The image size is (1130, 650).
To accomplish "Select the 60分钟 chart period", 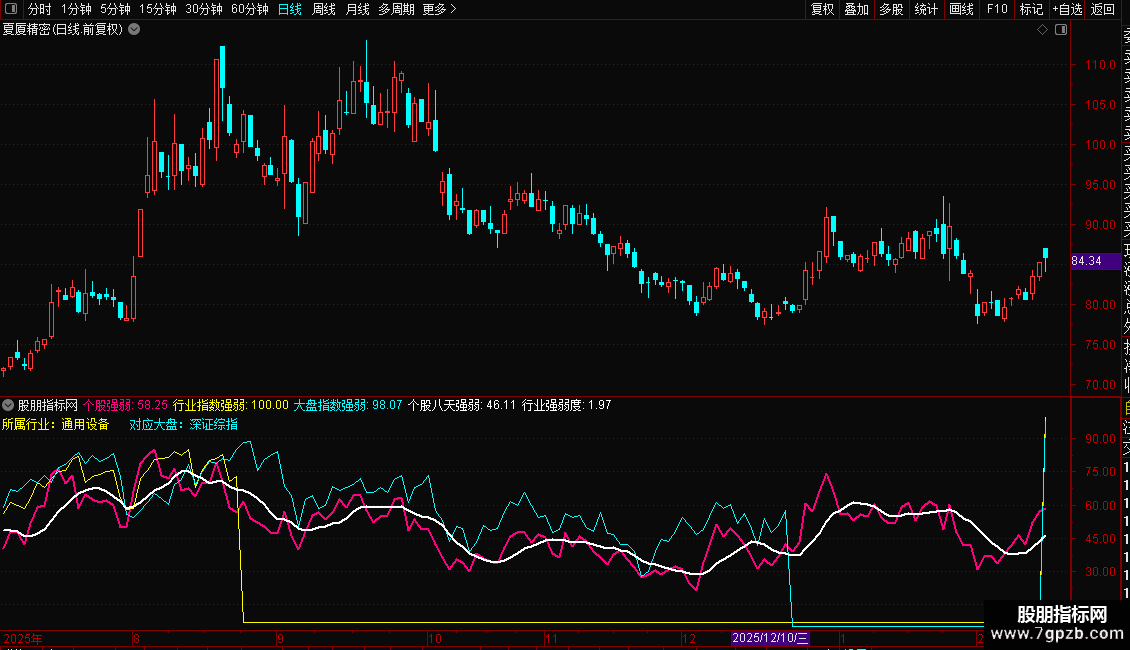I will pos(249,9).
